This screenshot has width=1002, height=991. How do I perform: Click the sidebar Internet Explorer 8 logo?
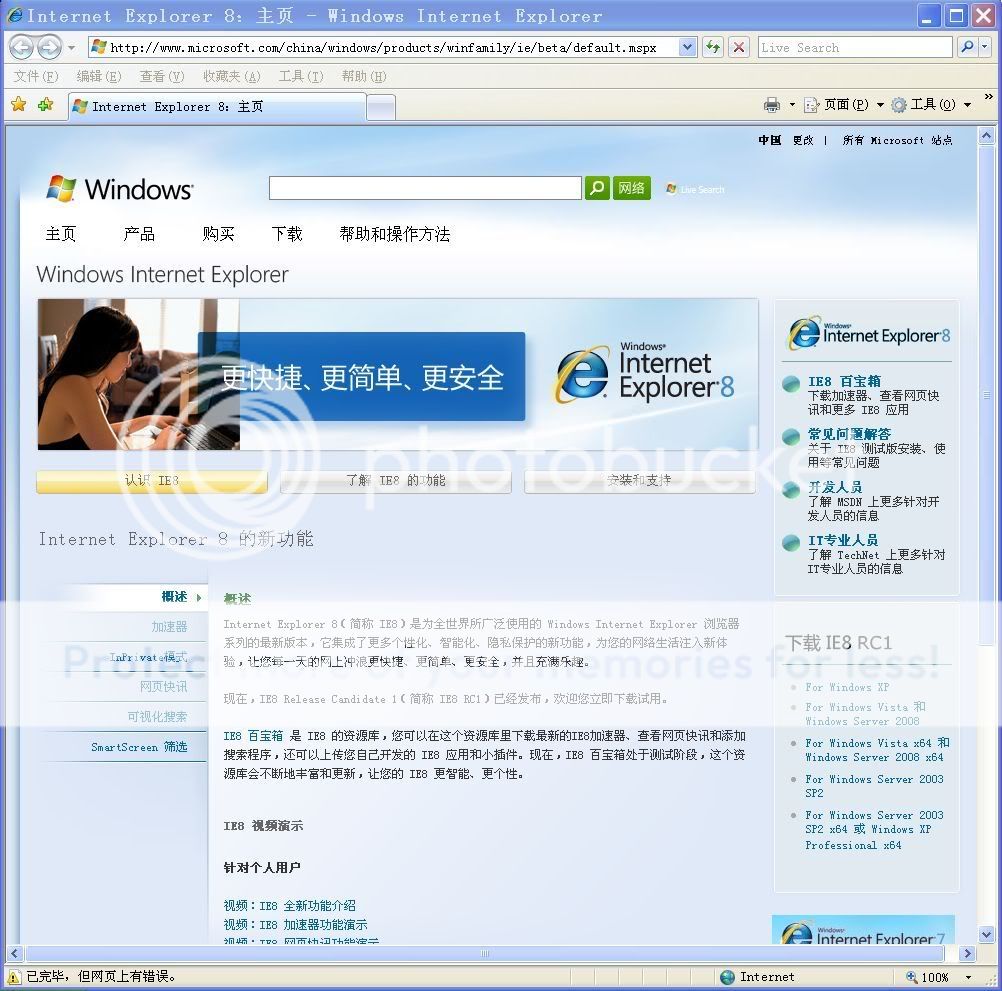(x=869, y=332)
